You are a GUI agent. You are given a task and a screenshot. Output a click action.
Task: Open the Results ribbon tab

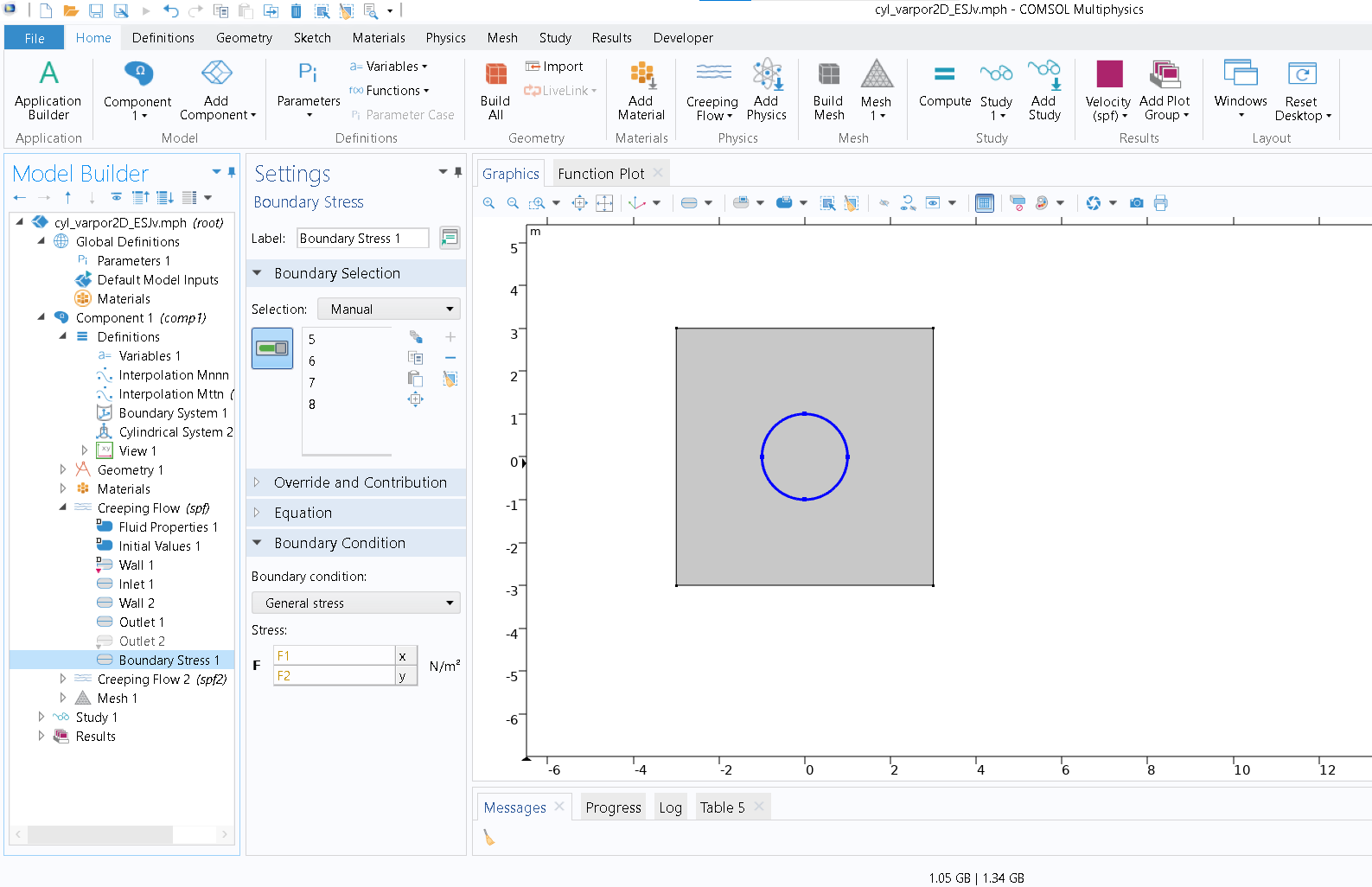(611, 38)
